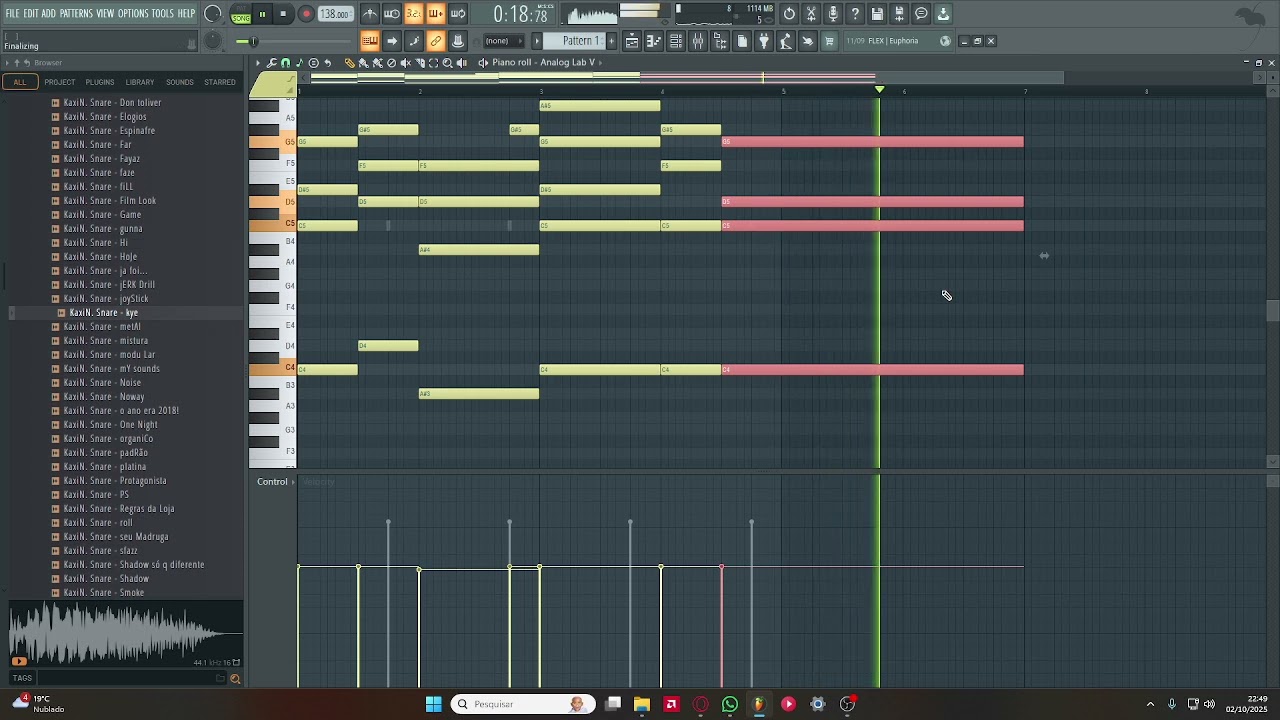This screenshot has height=720, width=1280.
Task: Switch the PAT/SONG mode toggle
Action: 240,14
